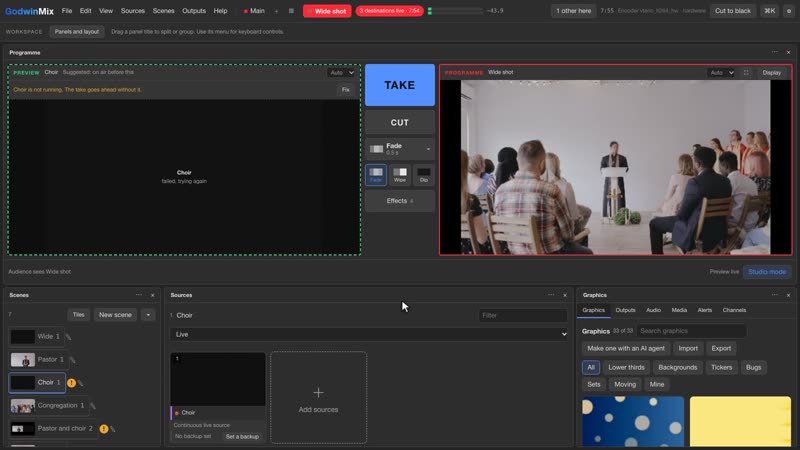The height and width of the screenshot is (450, 800).
Task: Click Fix for the Choir warning
Action: 345,90
